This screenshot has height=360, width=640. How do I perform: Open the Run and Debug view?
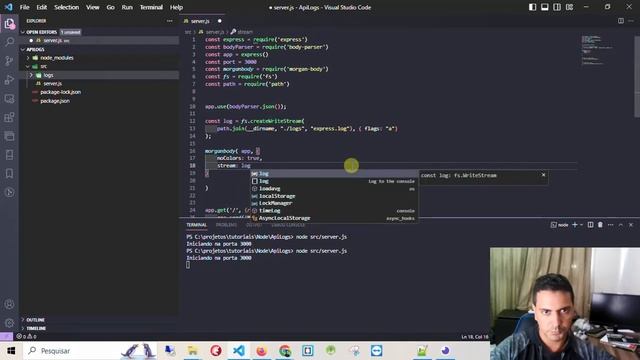point(9,80)
